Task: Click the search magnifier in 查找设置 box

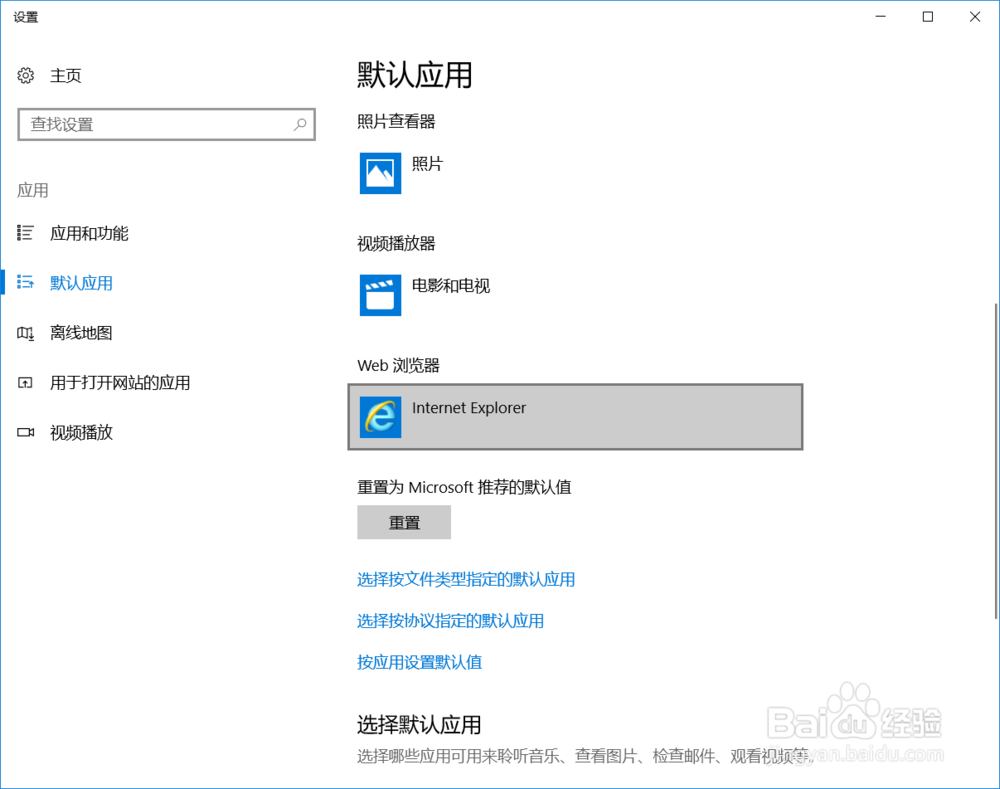Action: click(299, 124)
